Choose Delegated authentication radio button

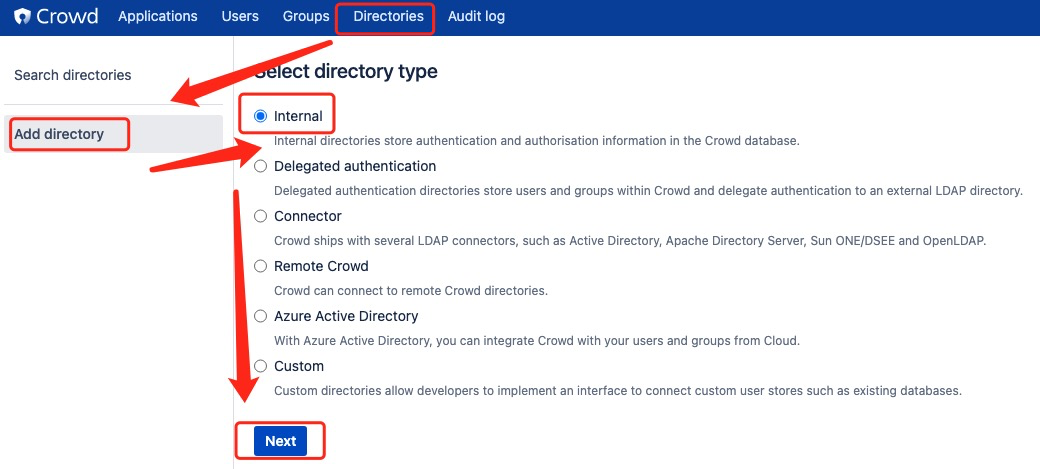pyautogui.click(x=261, y=166)
